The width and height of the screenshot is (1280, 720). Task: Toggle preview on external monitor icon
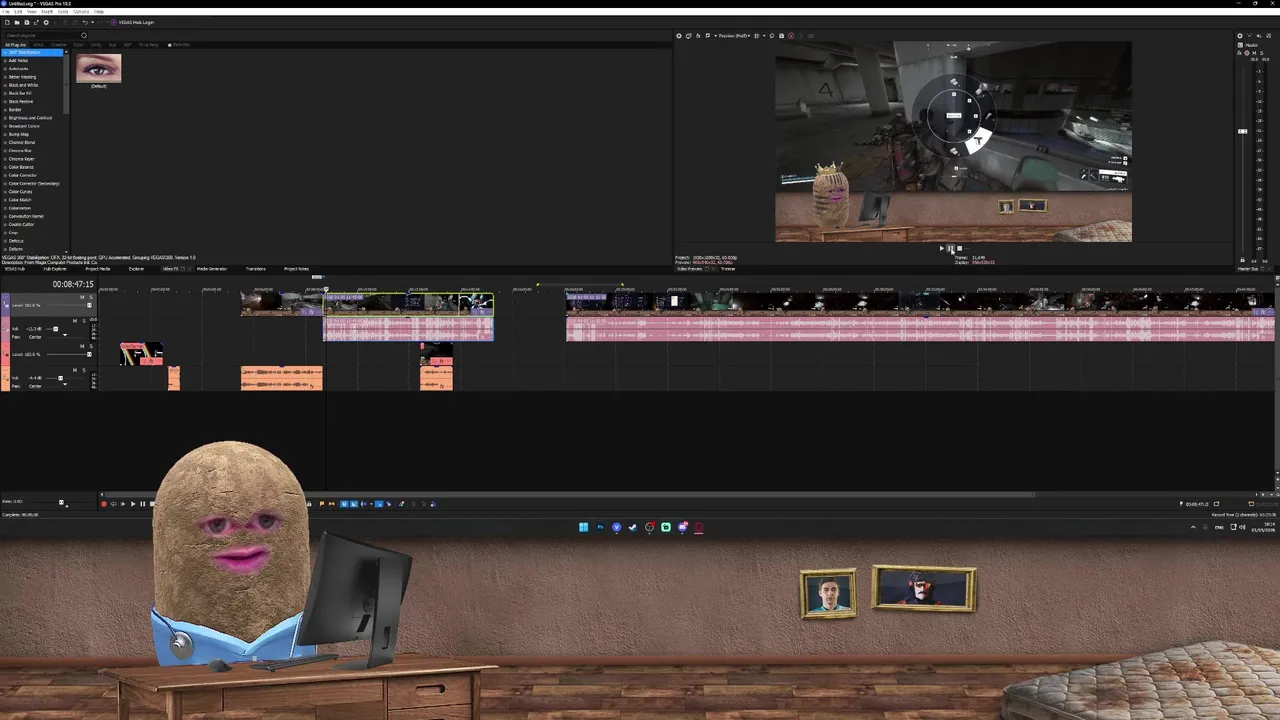click(x=689, y=36)
